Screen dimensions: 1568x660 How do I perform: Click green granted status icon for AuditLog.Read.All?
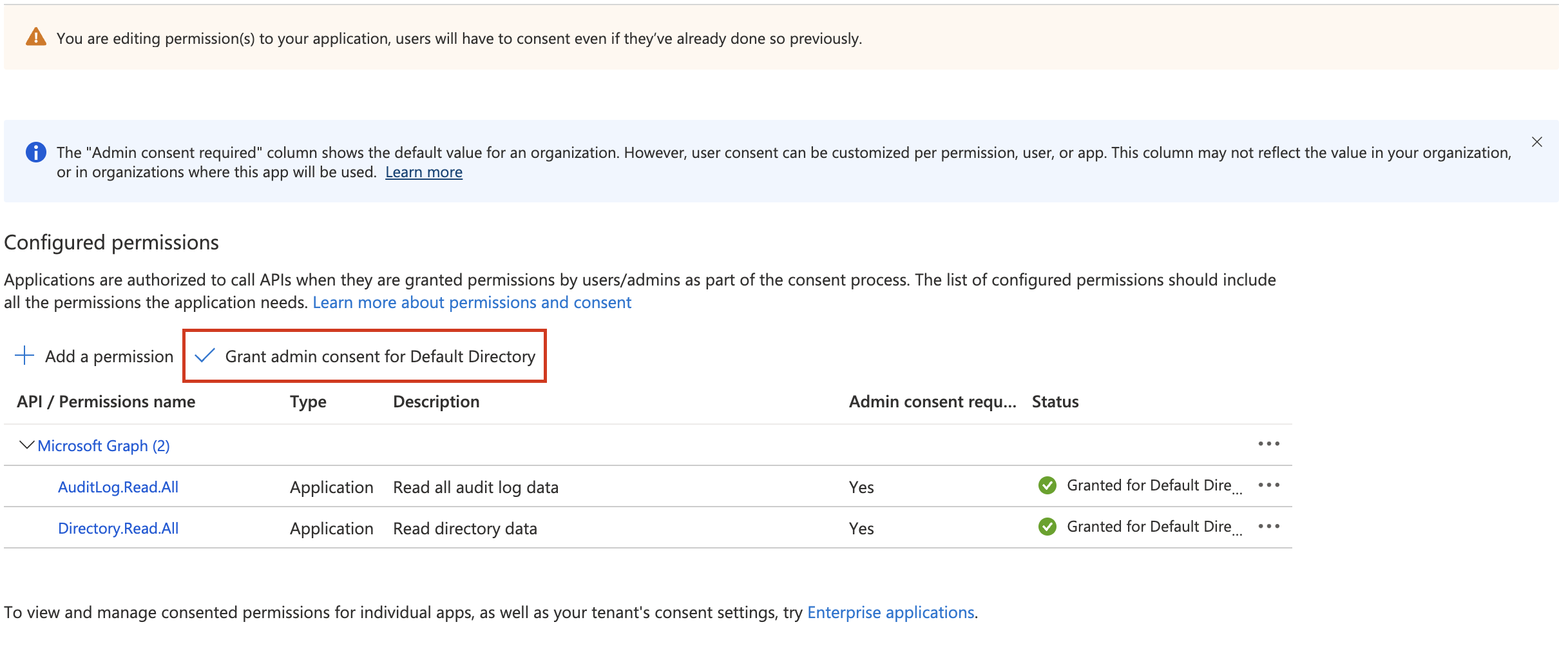(1047, 485)
